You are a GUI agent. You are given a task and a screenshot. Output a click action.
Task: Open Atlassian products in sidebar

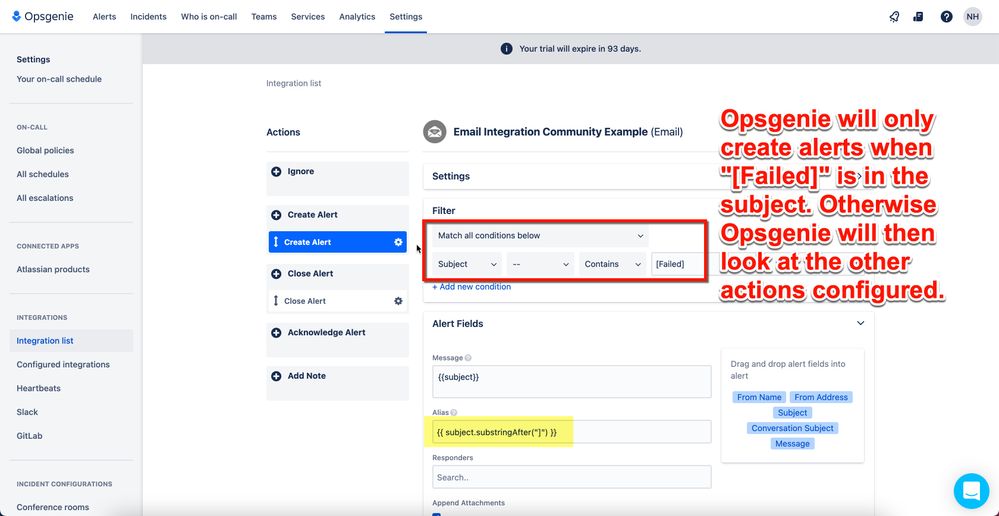click(x=53, y=269)
